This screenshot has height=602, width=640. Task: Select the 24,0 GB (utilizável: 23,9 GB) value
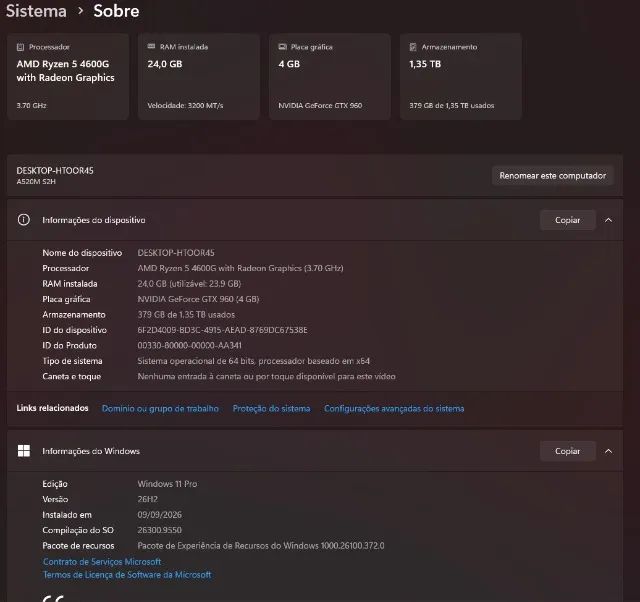(x=189, y=284)
